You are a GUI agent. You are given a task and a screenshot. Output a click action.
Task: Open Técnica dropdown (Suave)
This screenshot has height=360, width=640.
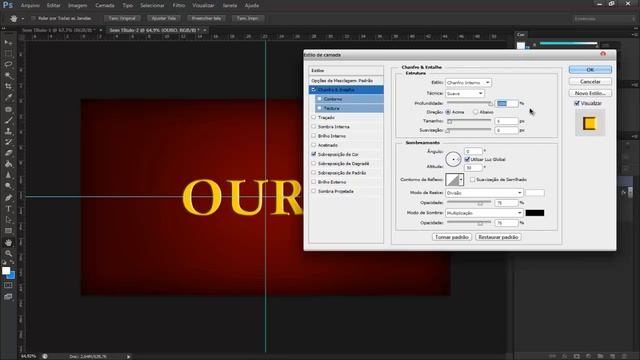(x=464, y=93)
